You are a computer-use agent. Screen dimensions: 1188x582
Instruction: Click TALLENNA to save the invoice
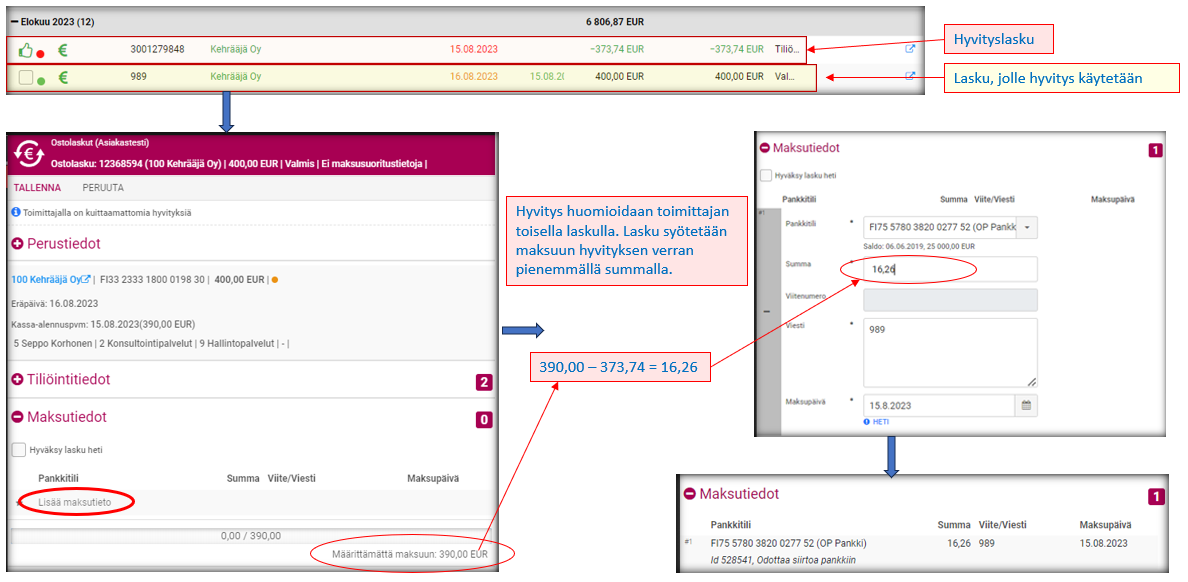36,187
